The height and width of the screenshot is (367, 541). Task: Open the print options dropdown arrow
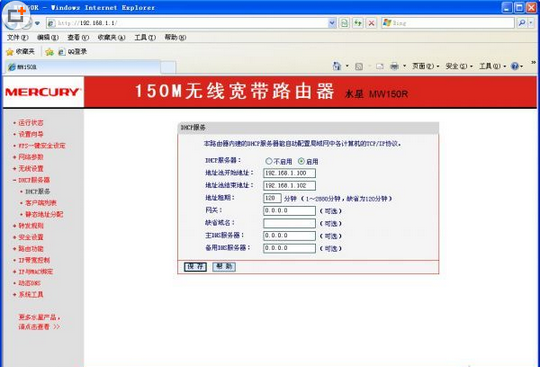point(404,66)
